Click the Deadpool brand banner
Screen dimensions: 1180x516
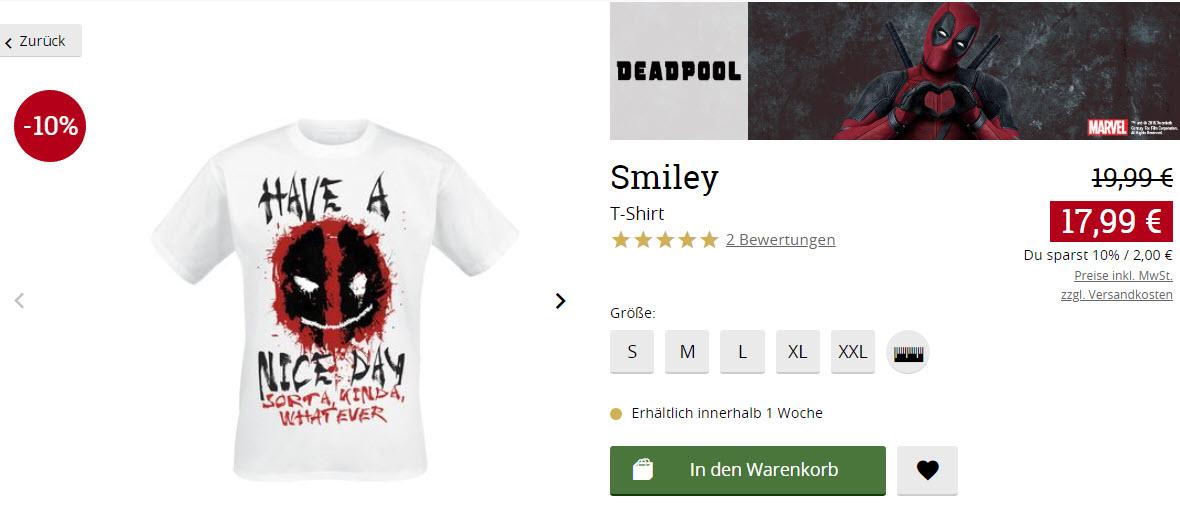click(895, 71)
